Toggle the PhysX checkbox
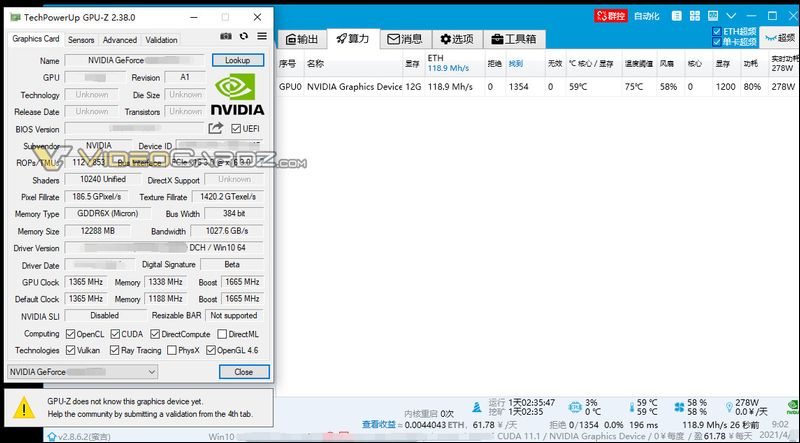The height and width of the screenshot is (443, 800). pyautogui.click(x=172, y=350)
